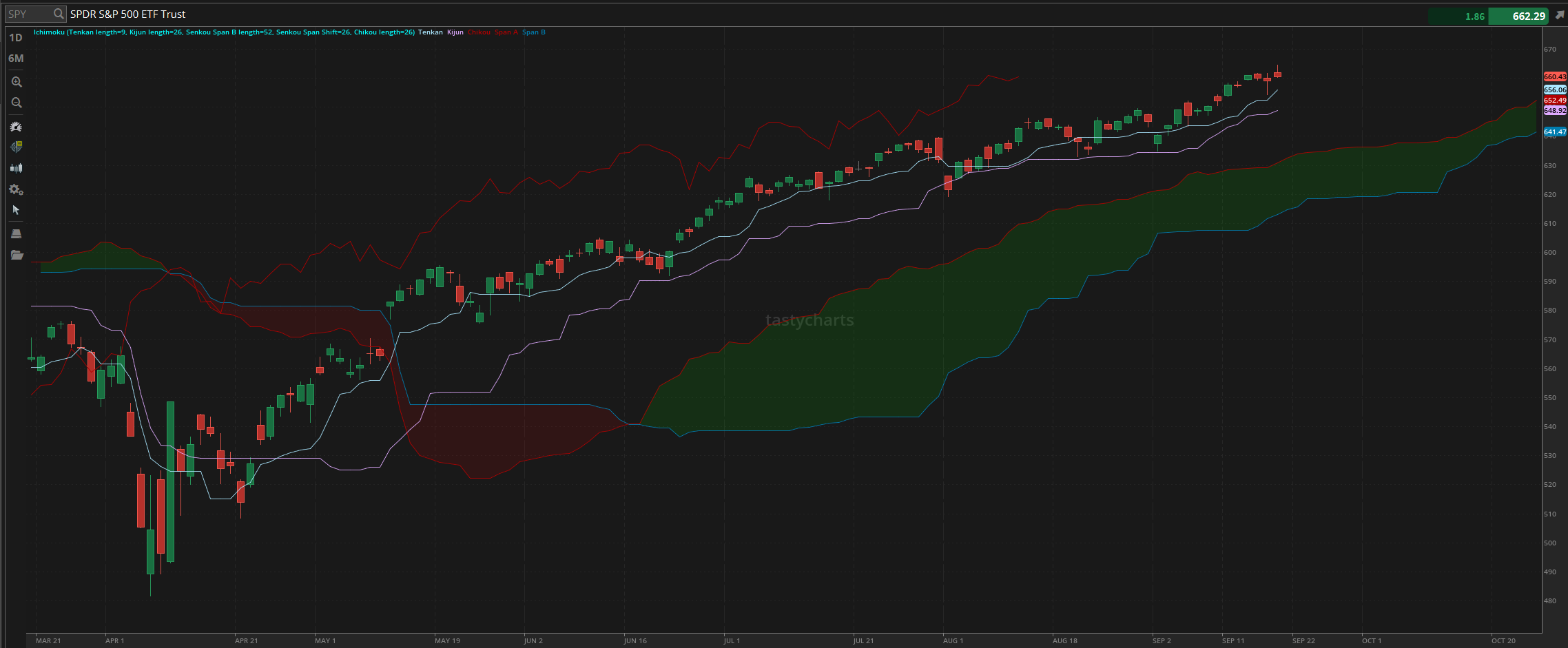Click the 670 price axis label
Image resolution: width=1568 pixels, height=648 pixels.
1550,50
